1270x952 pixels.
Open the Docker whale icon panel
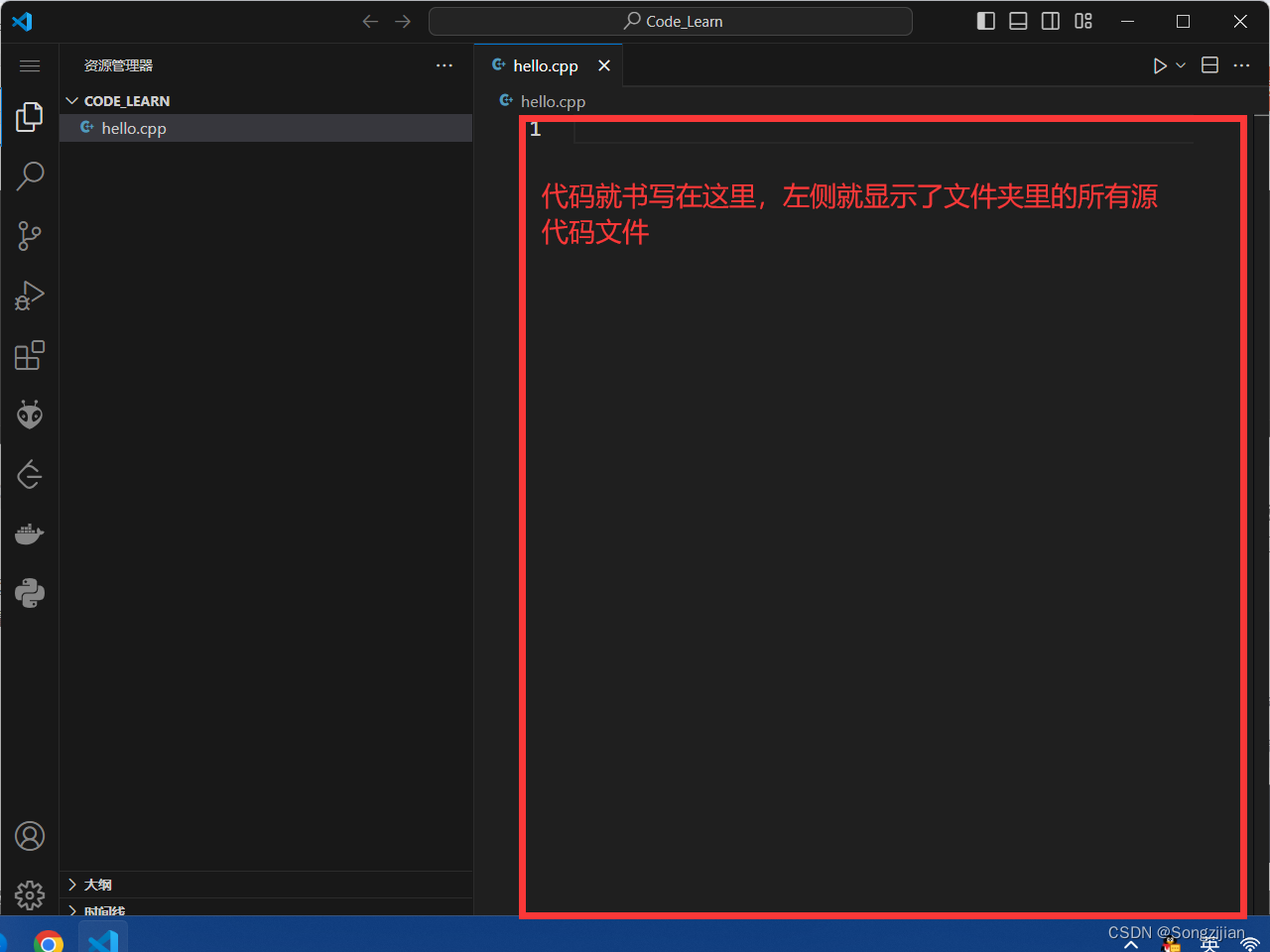point(30,534)
